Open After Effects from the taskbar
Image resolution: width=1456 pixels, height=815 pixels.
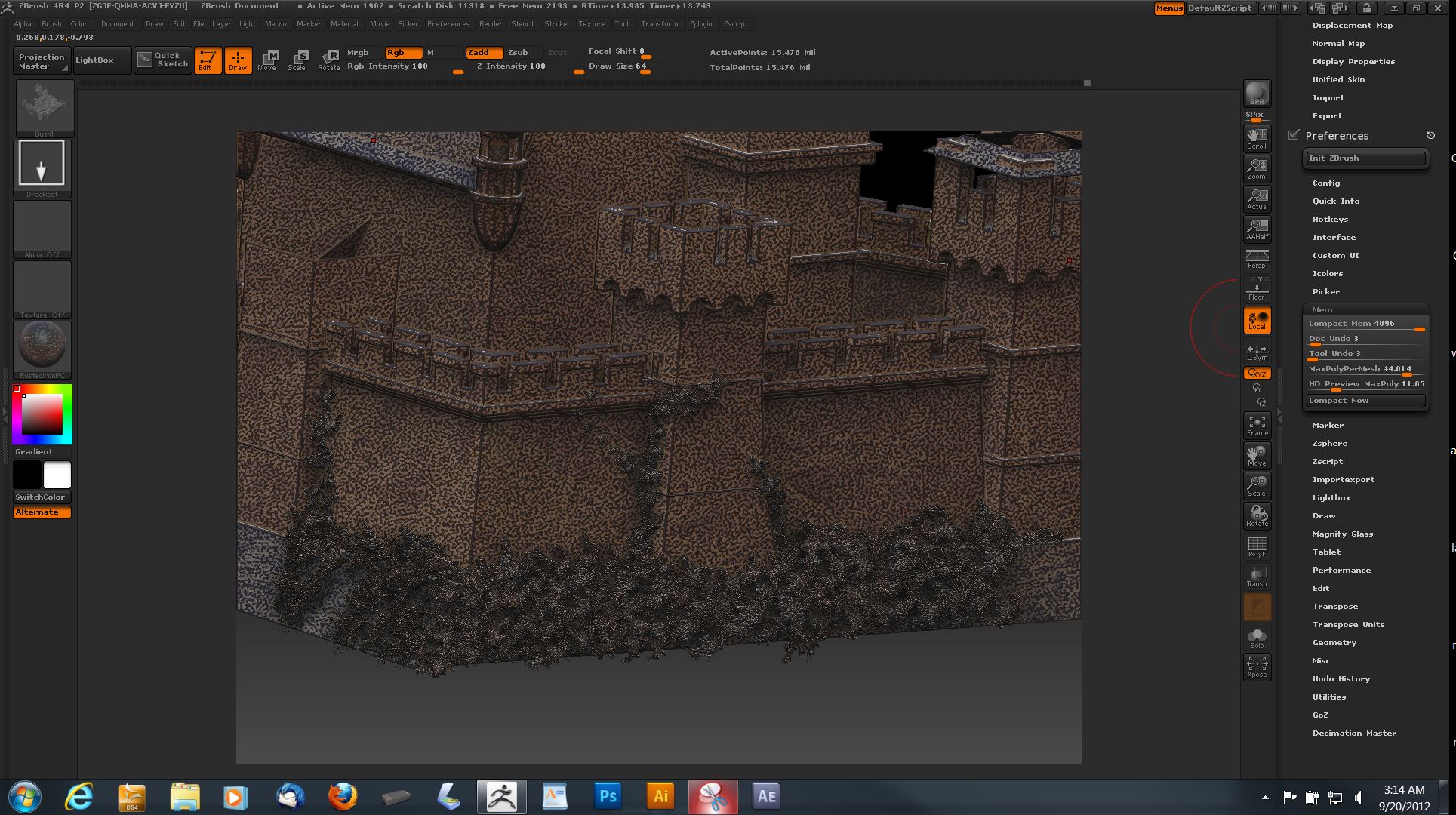point(766,796)
